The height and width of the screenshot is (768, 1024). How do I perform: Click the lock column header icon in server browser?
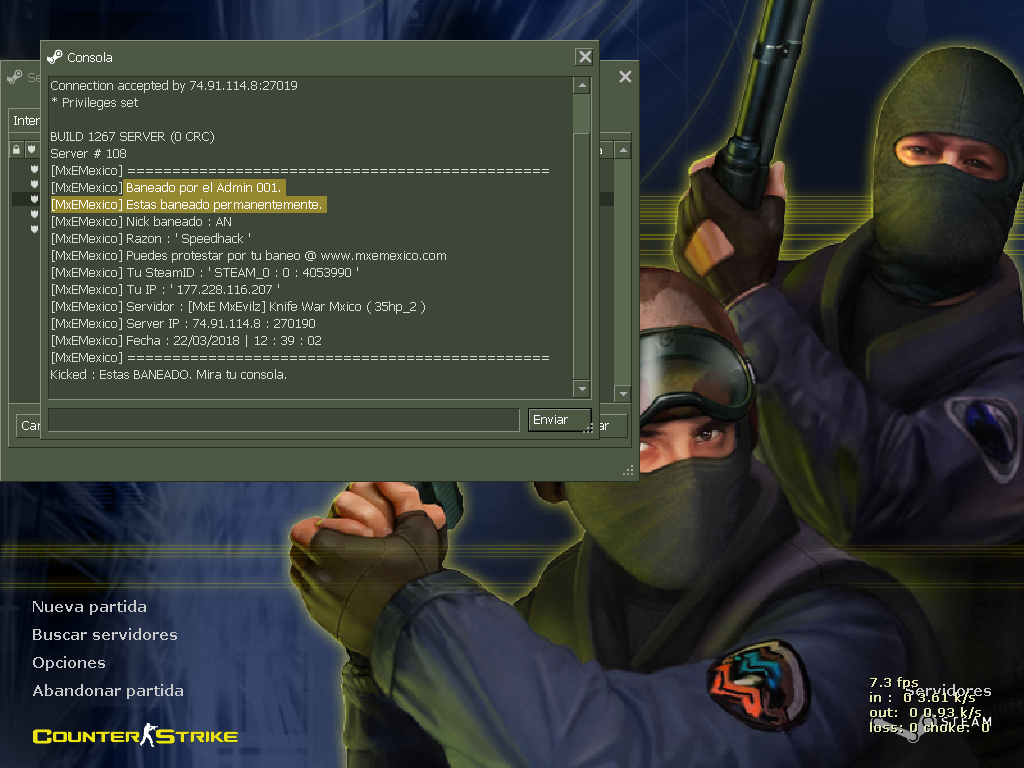[16, 150]
